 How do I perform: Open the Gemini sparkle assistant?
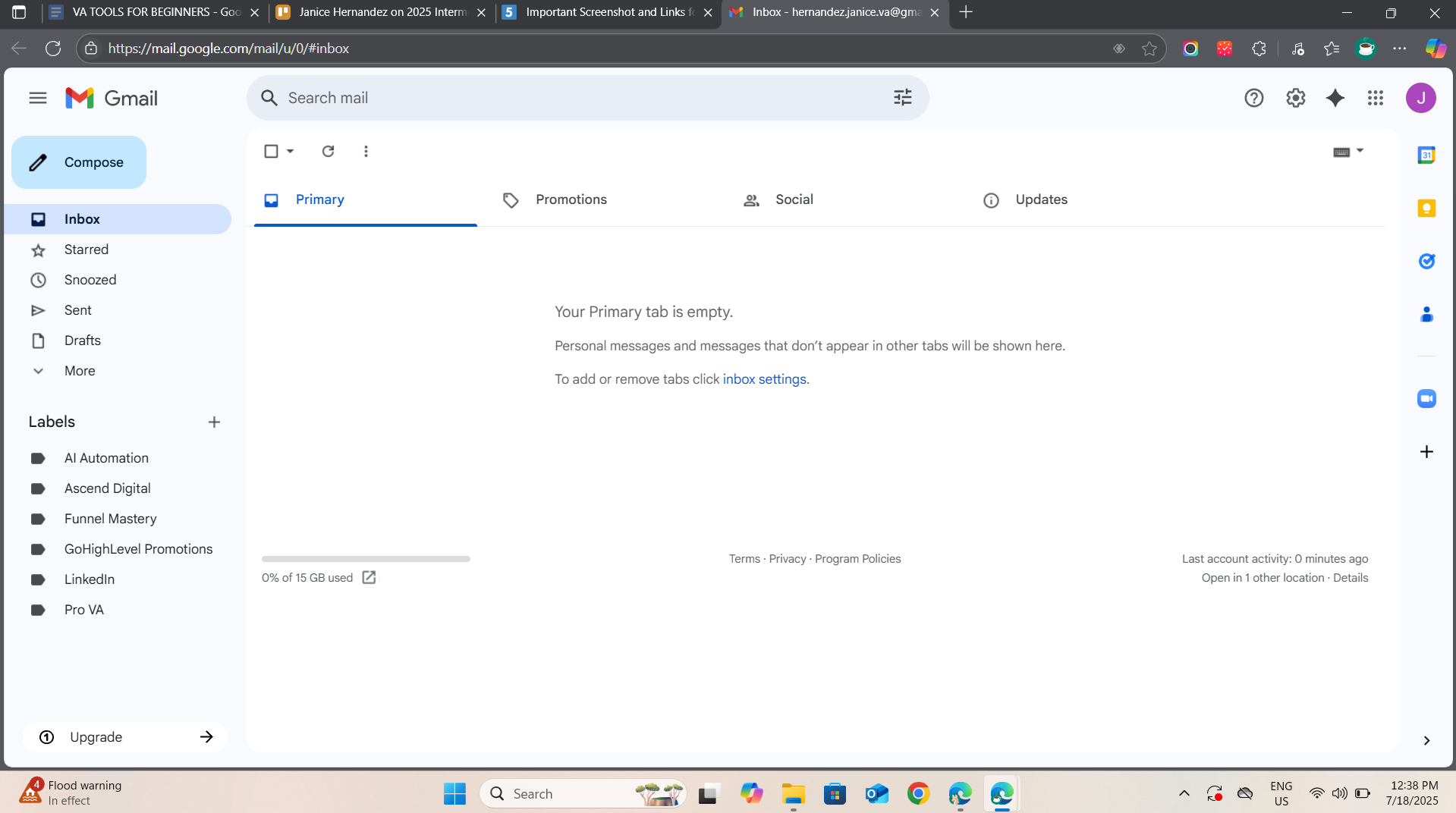[1335, 98]
